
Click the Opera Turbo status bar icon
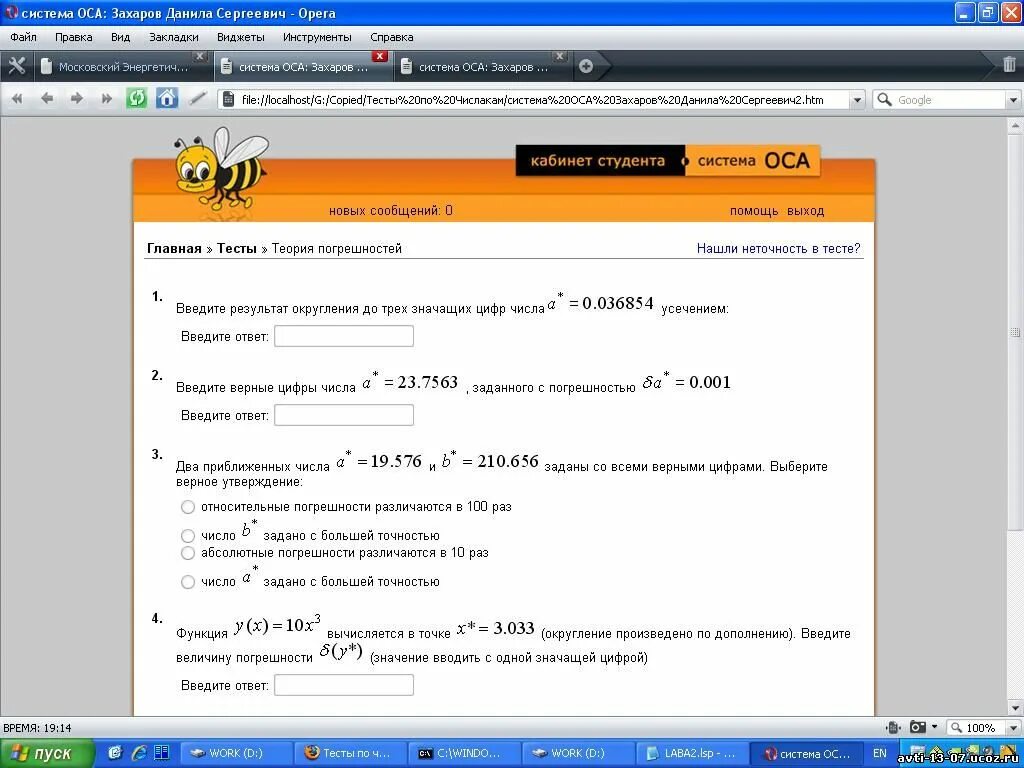click(x=893, y=727)
